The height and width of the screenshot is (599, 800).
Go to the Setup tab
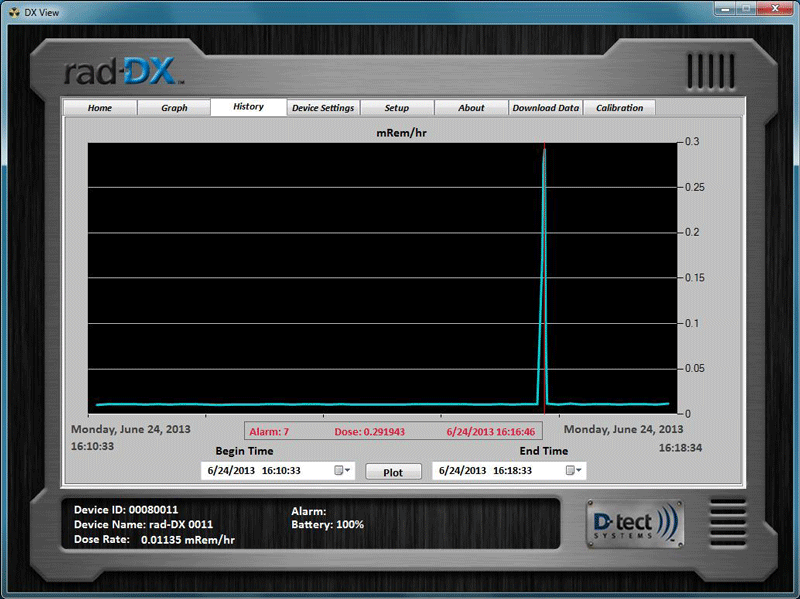point(397,108)
